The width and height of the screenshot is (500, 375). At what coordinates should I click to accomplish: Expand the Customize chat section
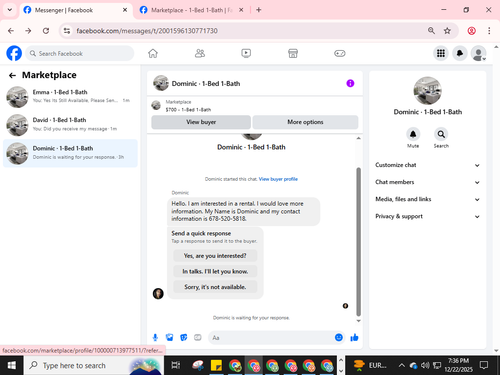click(x=427, y=165)
